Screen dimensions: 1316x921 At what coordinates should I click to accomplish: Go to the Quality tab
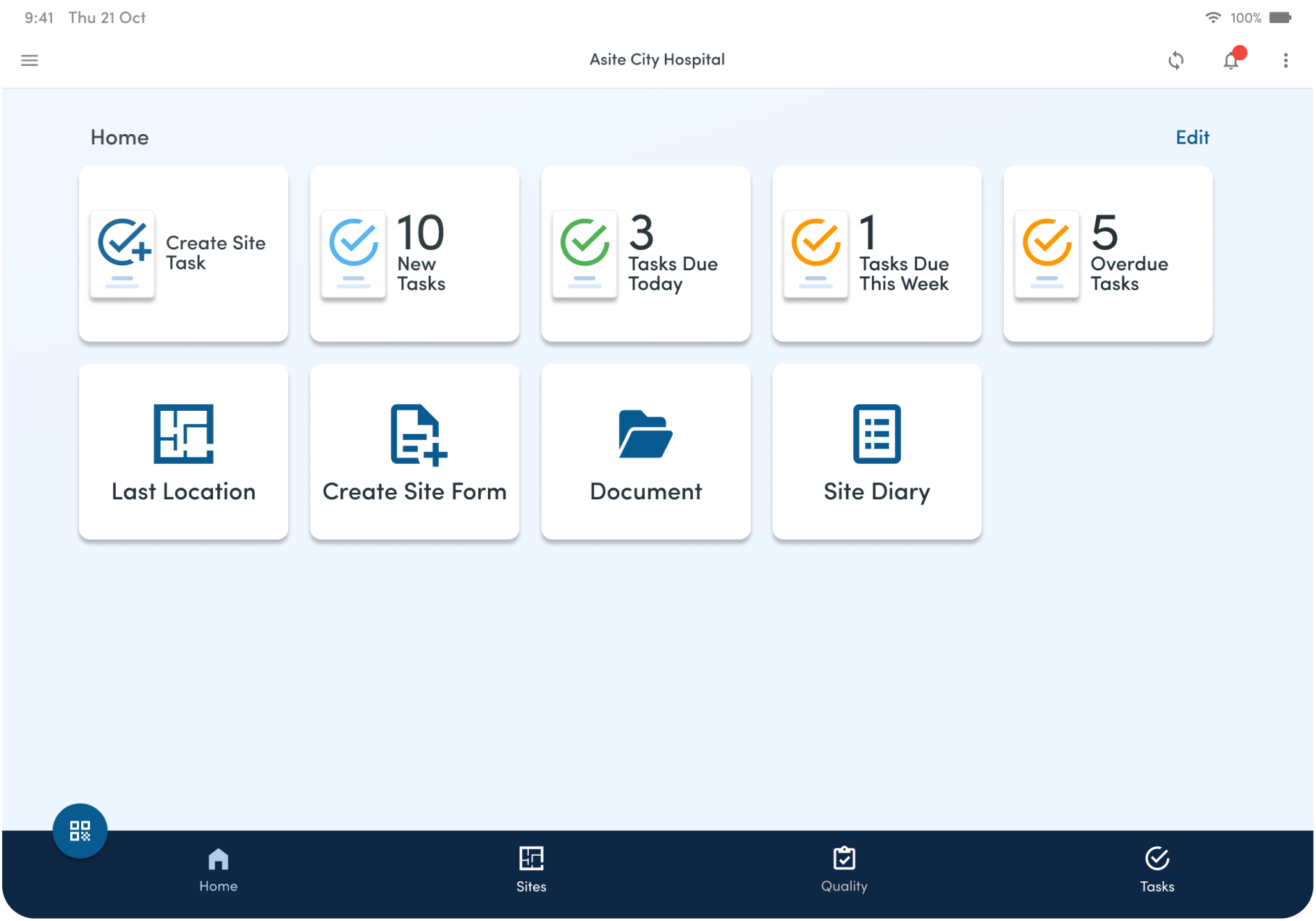pos(844,870)
